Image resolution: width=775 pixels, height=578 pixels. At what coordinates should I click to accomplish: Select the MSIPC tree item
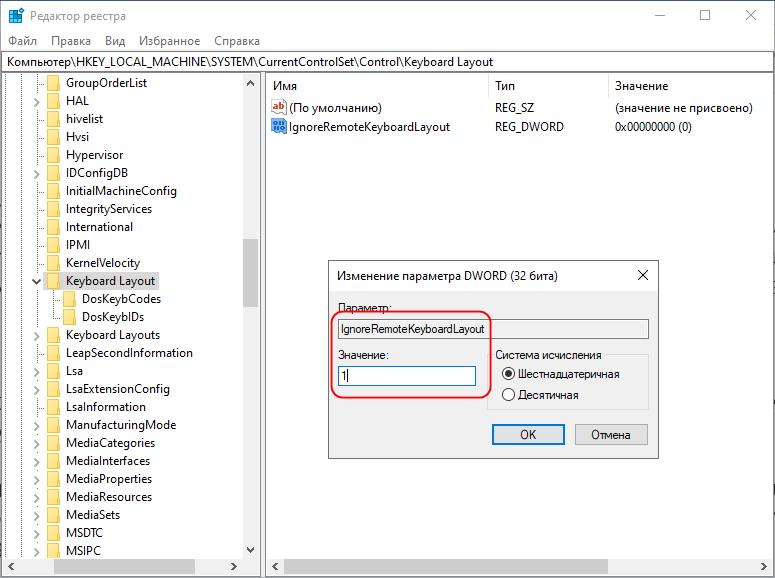click(x=83, y=551)
